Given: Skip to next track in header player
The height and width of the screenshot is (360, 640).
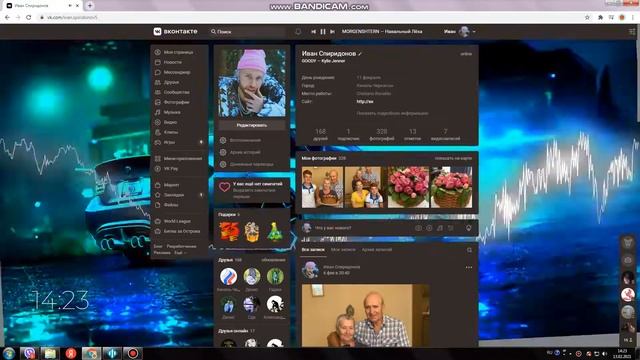Looking at the screenshot, I should pos(332,31).
